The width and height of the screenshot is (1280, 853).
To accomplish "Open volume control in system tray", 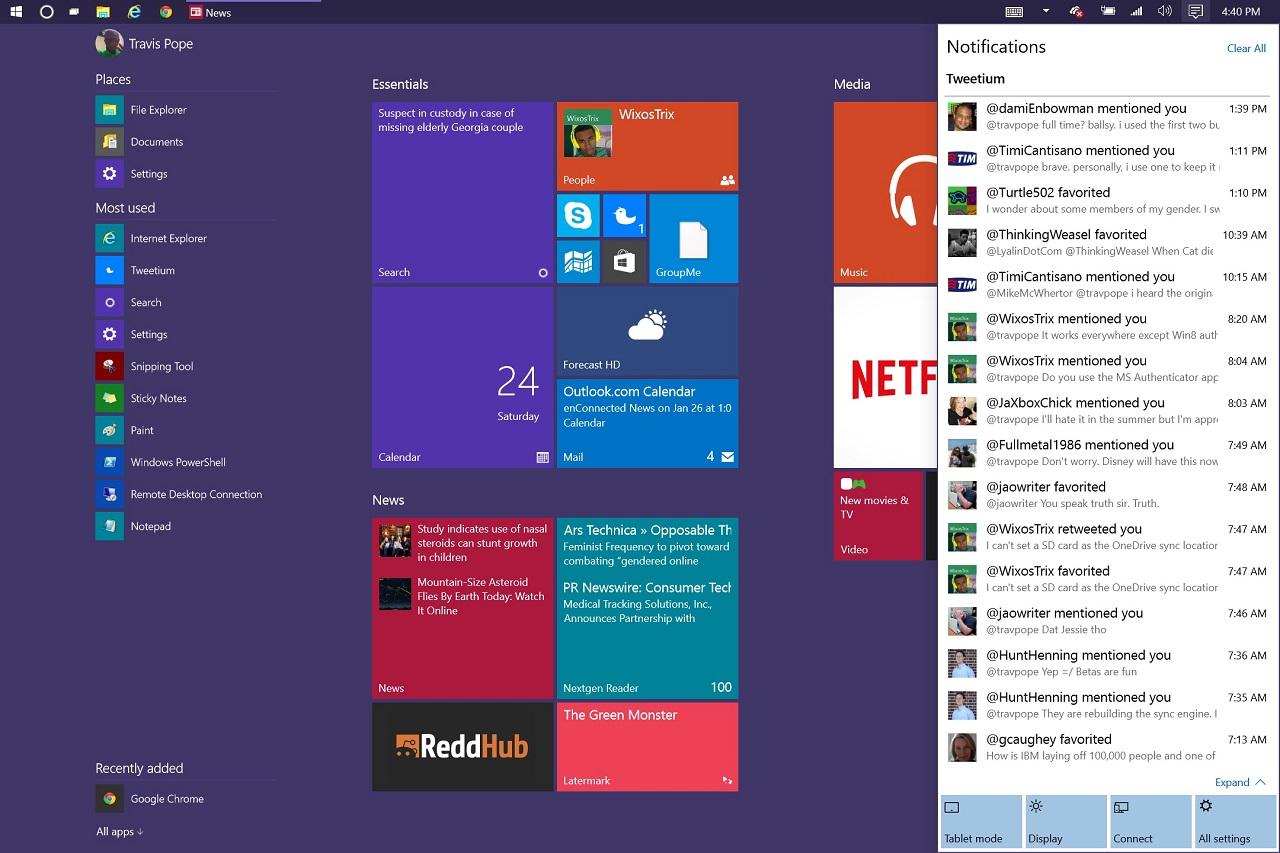I will (1164, 12).
